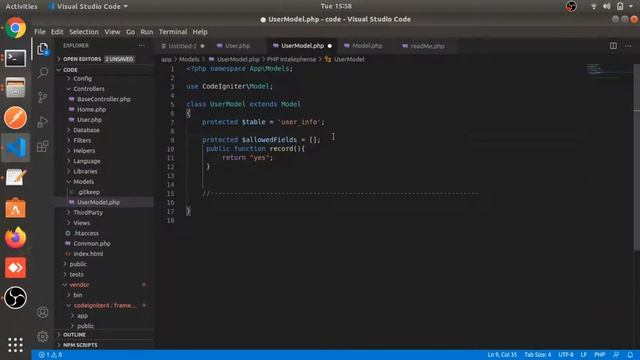Collapse the CODE workspace folder

coord(70,70)
